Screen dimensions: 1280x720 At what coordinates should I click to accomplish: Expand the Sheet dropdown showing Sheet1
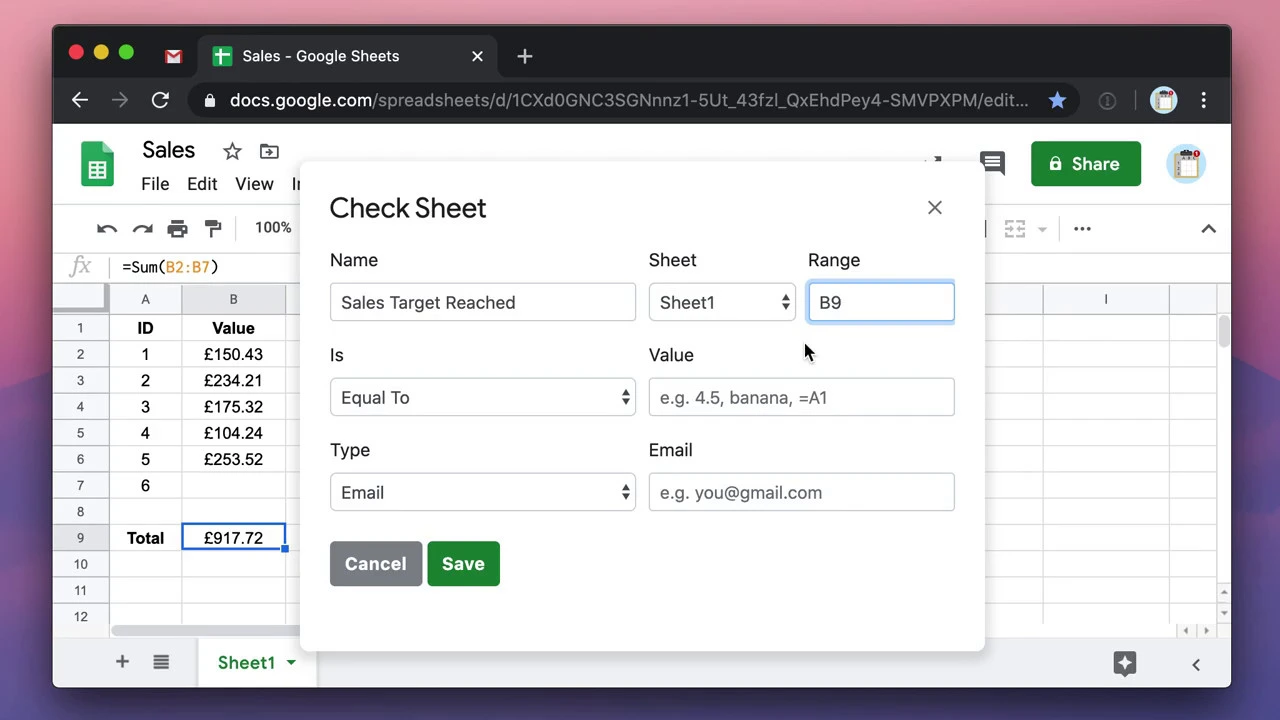pyautogui.click(x=721, y=302)
